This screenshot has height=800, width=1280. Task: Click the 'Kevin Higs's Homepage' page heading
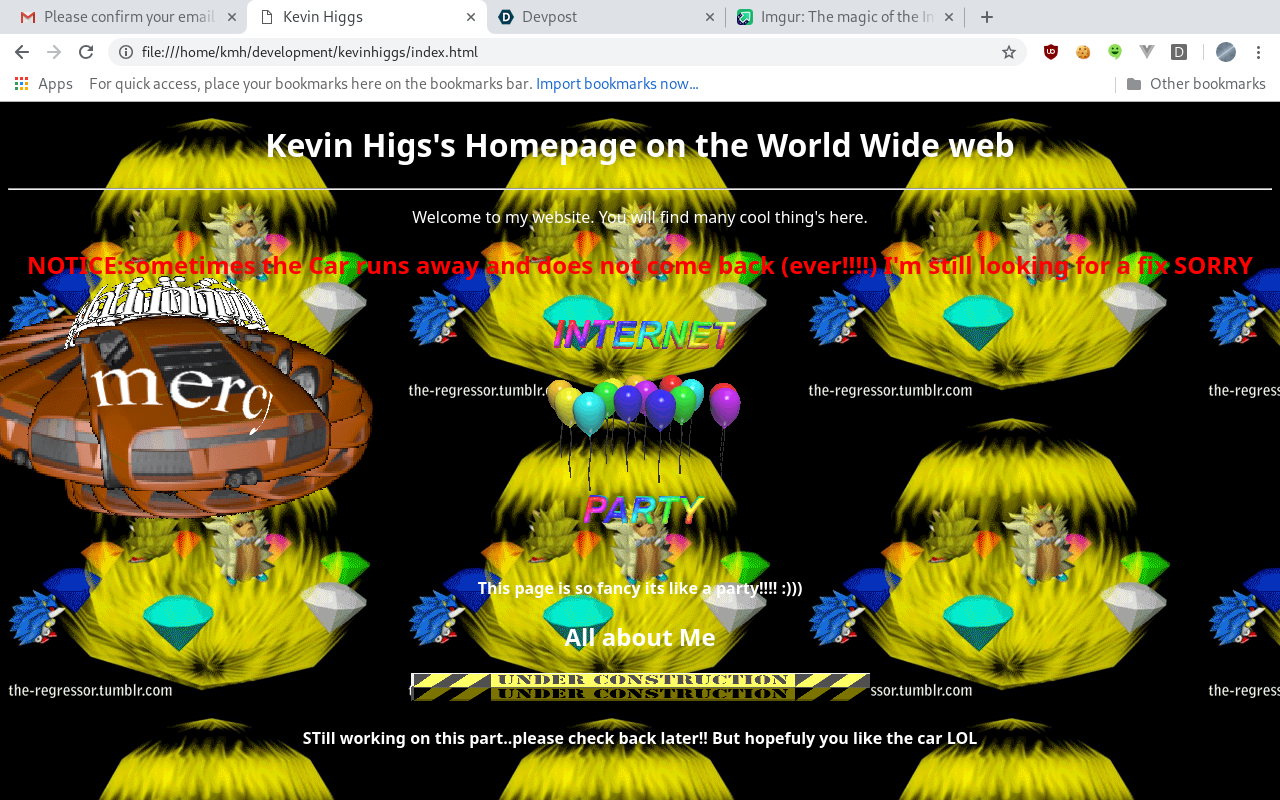click(x=640, y=146)
